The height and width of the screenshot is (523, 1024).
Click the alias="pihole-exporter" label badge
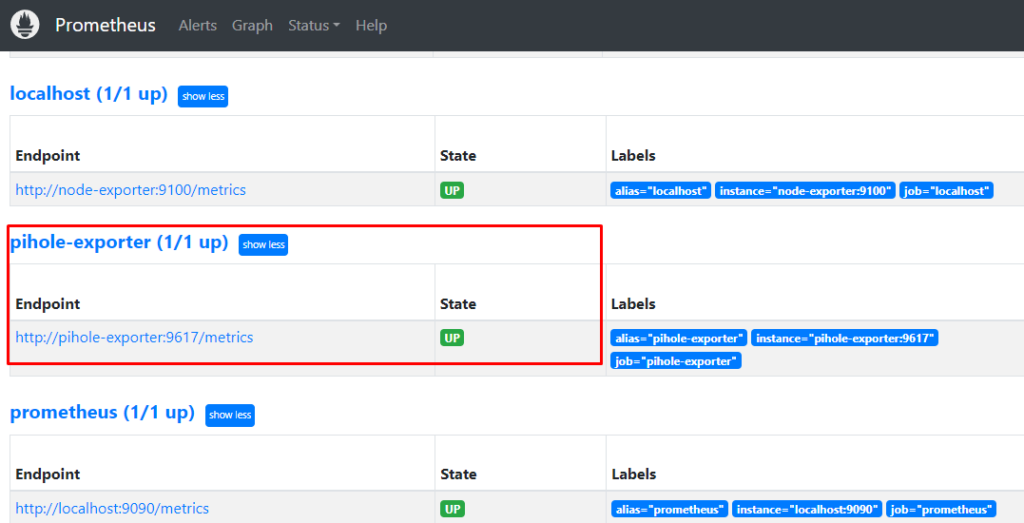[x=679, y=338]
